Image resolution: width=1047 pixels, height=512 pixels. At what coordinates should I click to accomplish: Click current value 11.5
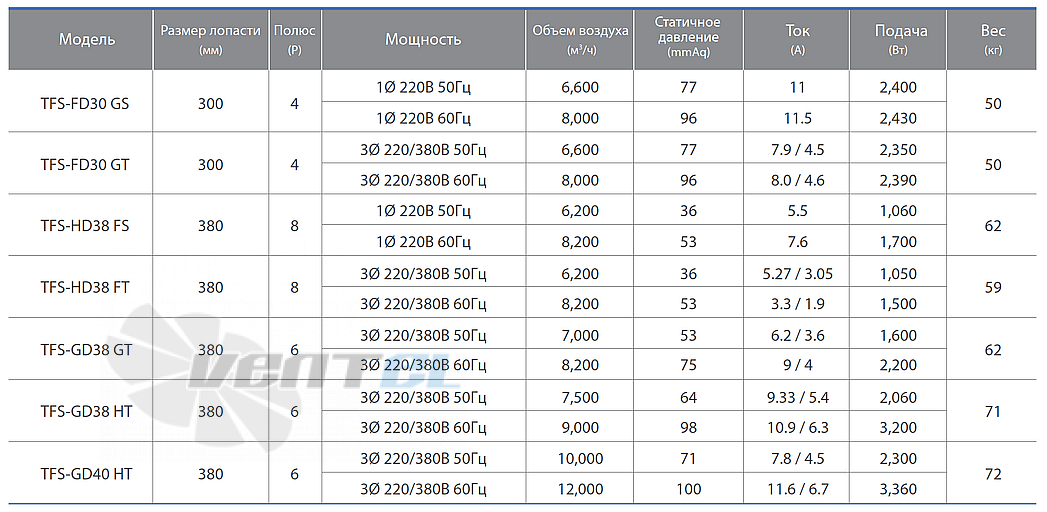(x=797, y=118)
